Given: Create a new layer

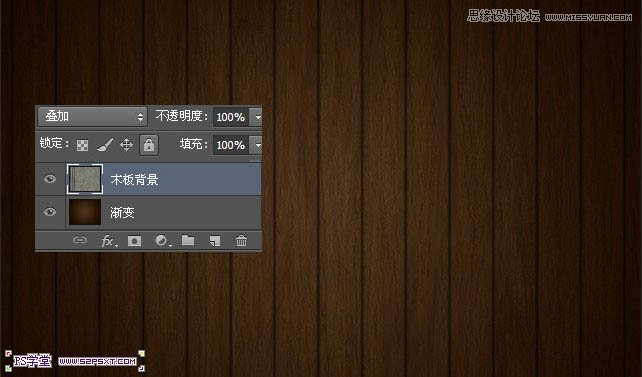Looking at the screenshot, I should click(x=215, y=241).
